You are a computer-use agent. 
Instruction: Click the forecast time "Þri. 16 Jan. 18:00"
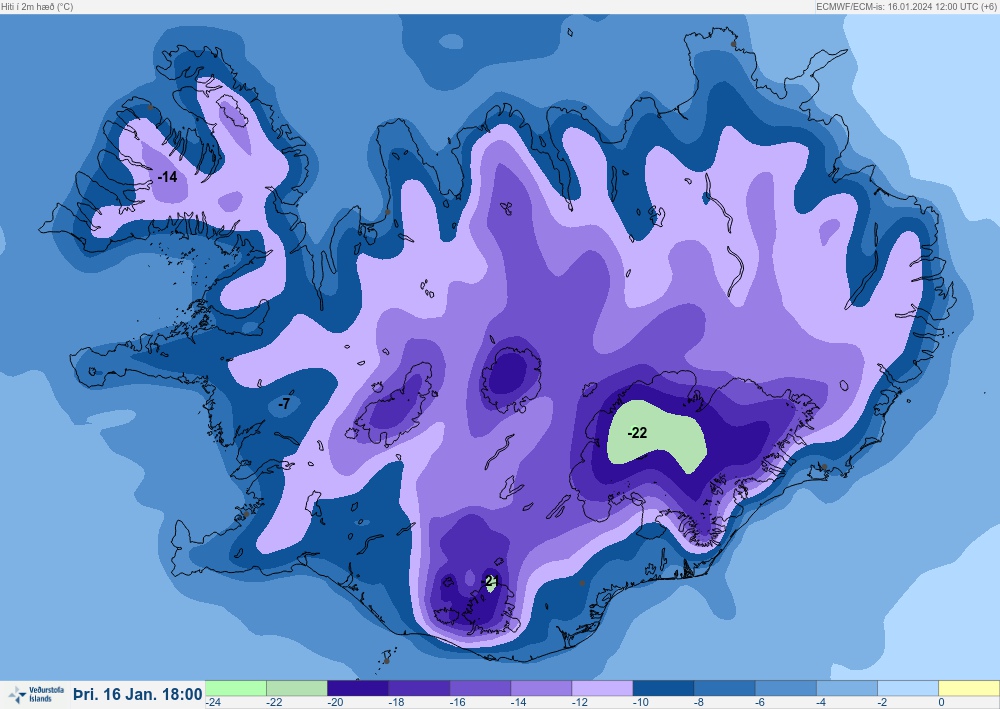tap(138, 694)
